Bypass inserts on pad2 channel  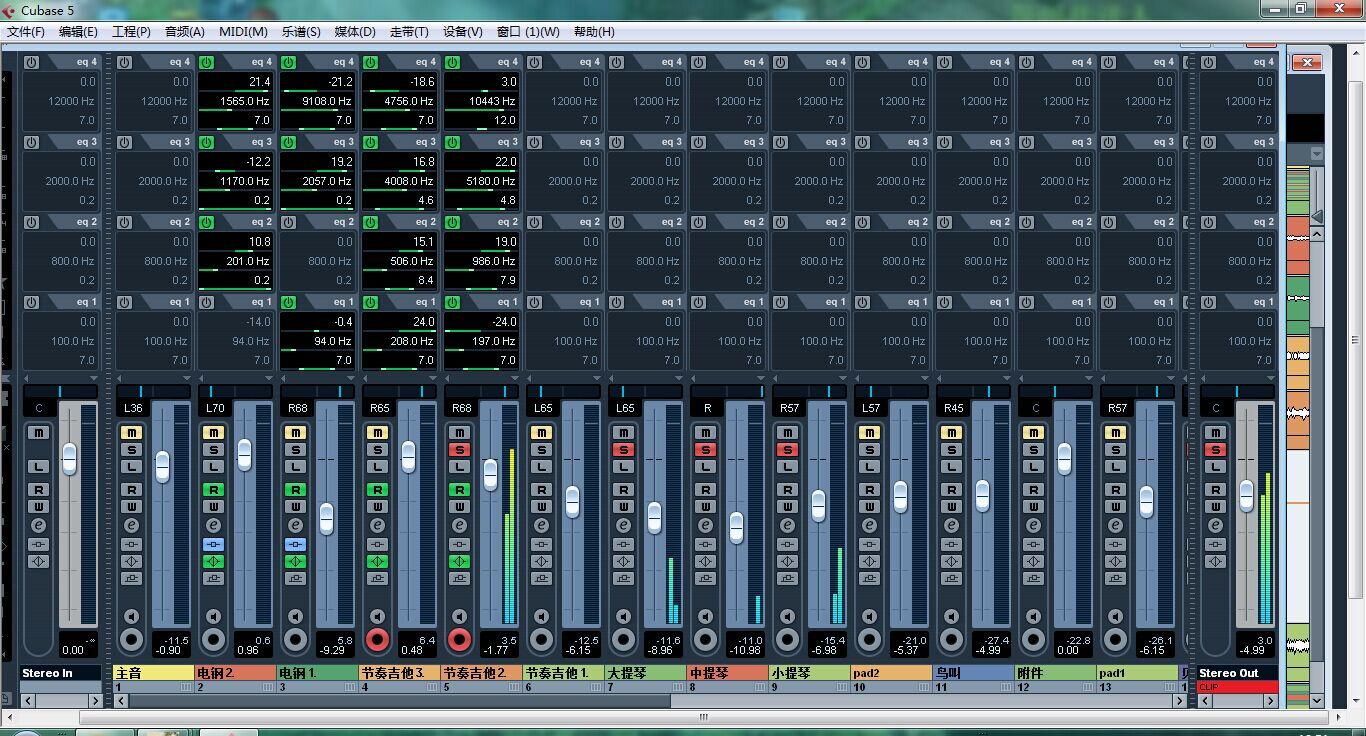(x=869, y=544)
